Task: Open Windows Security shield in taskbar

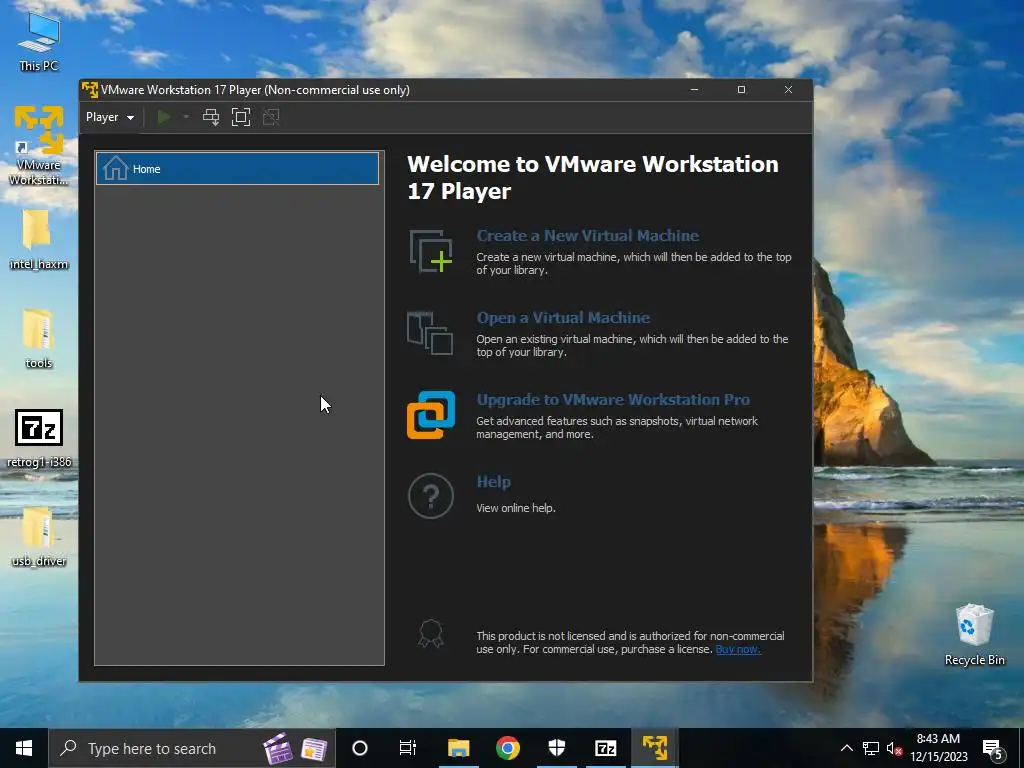Action: pyautogui.click(x=556, y=748)
